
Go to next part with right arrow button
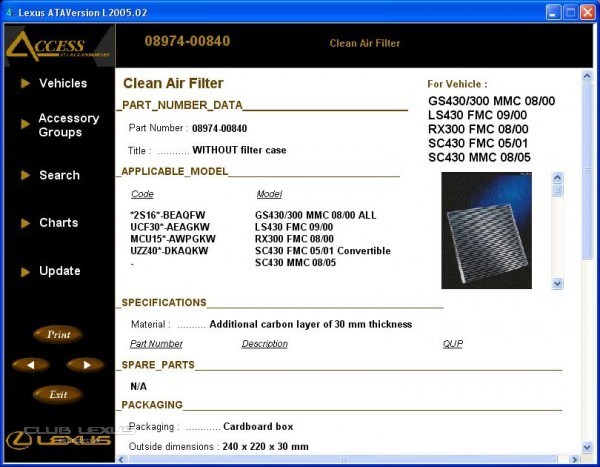coord(85,365)
